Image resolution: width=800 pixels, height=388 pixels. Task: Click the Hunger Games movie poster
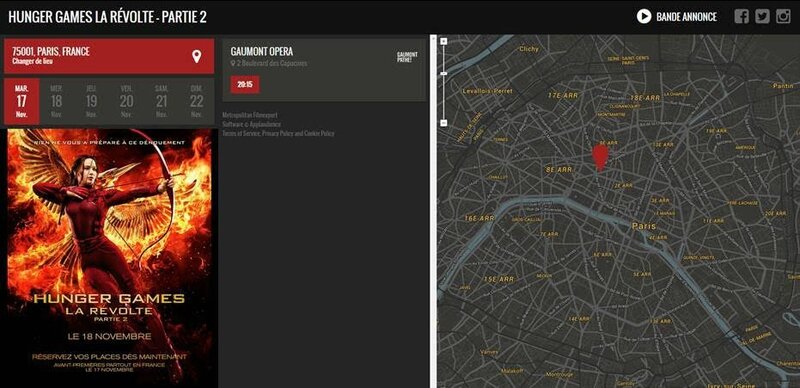pyautogui.click(x=110, y=258)
